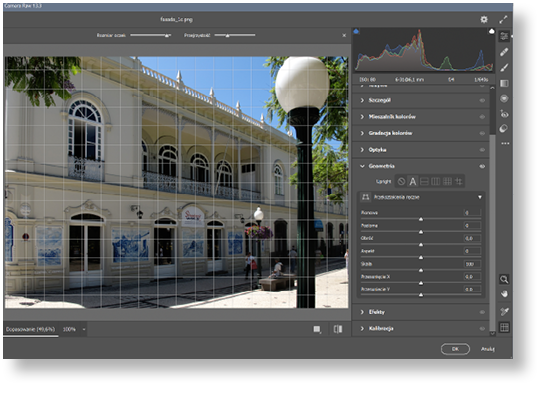
Task: Toggle Kalibracja panel eye visibility
Action: coord(482,329)
